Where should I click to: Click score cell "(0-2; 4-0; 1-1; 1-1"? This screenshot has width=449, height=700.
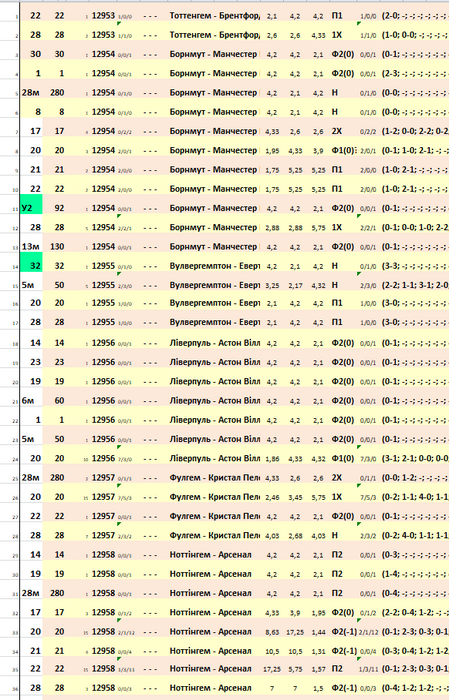(x=415, y=536)
